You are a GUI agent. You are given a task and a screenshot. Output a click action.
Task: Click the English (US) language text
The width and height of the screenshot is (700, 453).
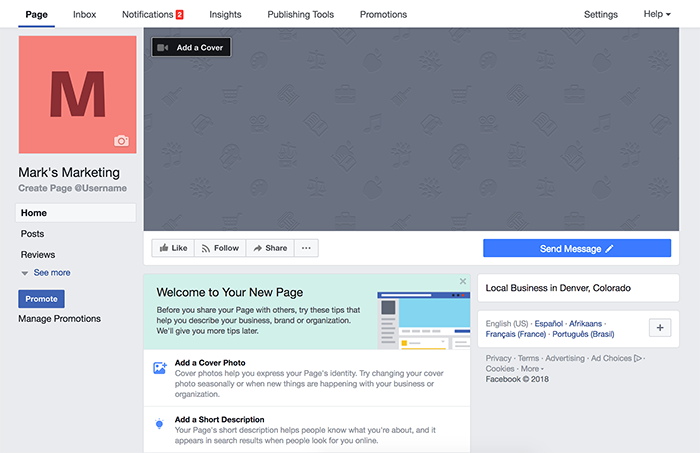coord(507,324)
